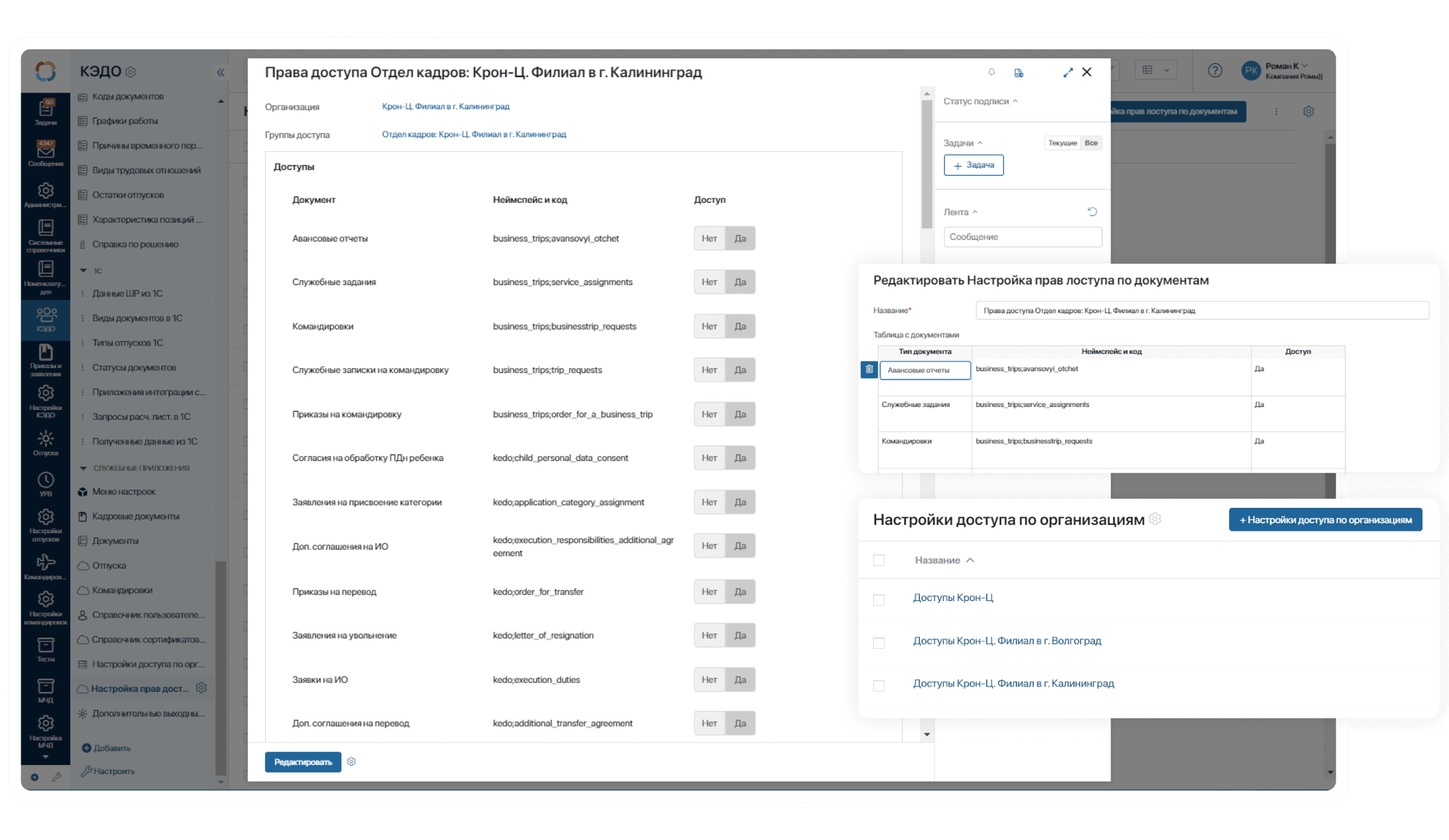Click the refresh icon next to Лента
The width and height of the screenshot is (1449, 840).
tap(1092, 212)
